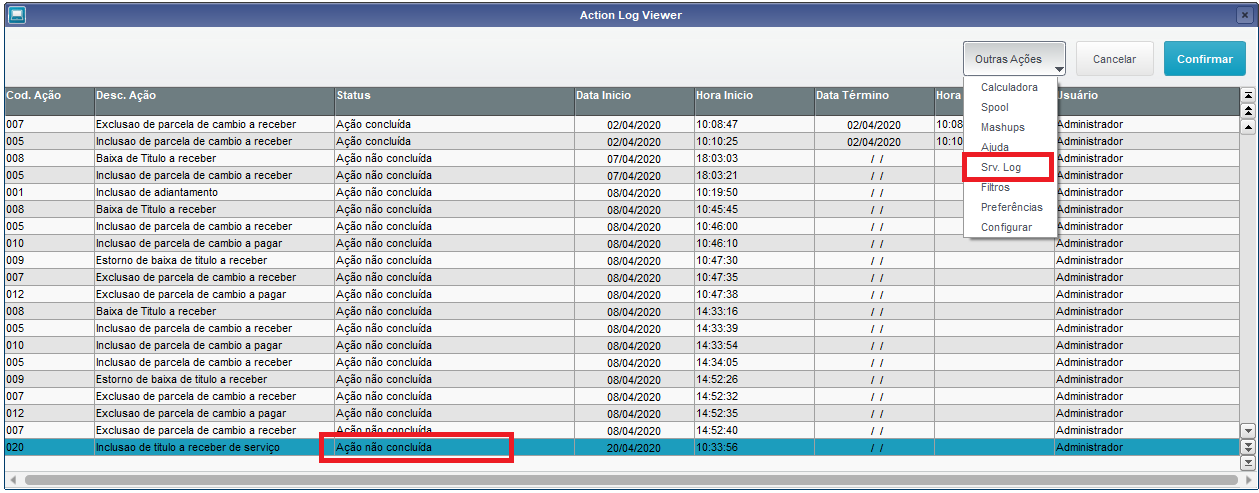This screenshot has height=493, width=1259.
Task: Click 'Ação não concluída' status in 020 row
Action: 454,447
